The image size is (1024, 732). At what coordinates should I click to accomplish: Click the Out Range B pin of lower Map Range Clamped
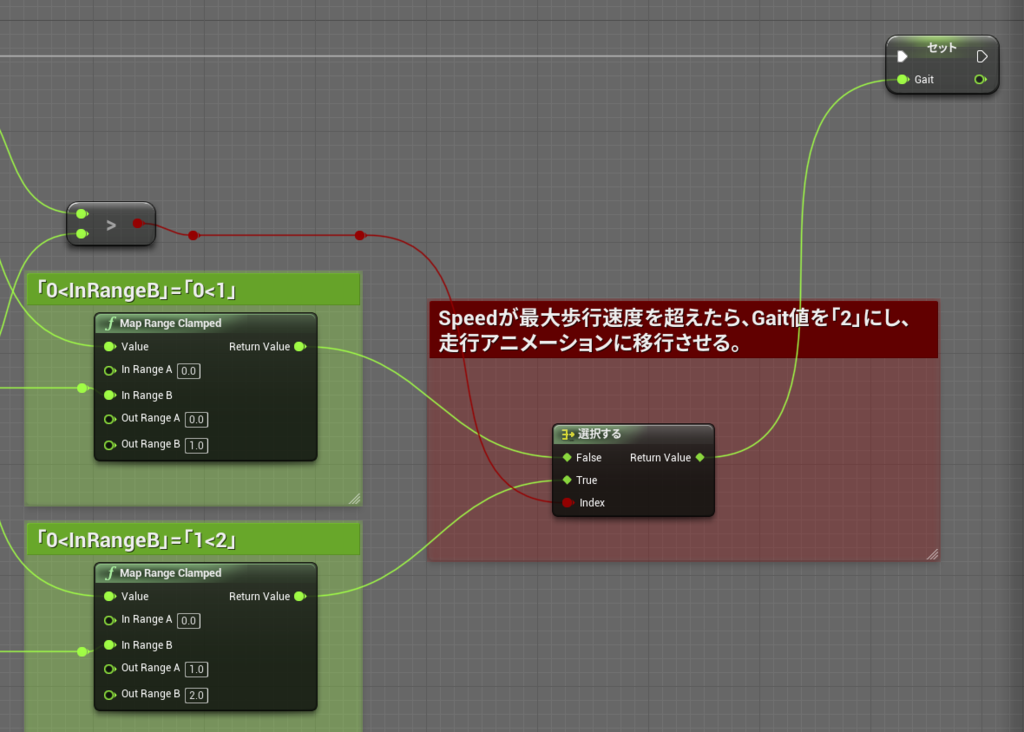pos(110,695)
